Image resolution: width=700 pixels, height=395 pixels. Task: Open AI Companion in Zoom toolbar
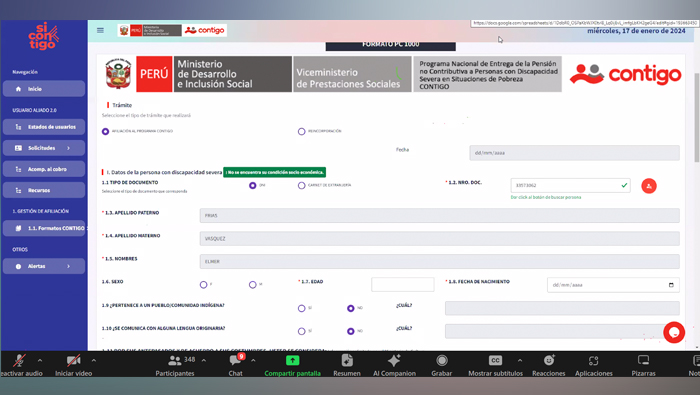click(394, 360)
